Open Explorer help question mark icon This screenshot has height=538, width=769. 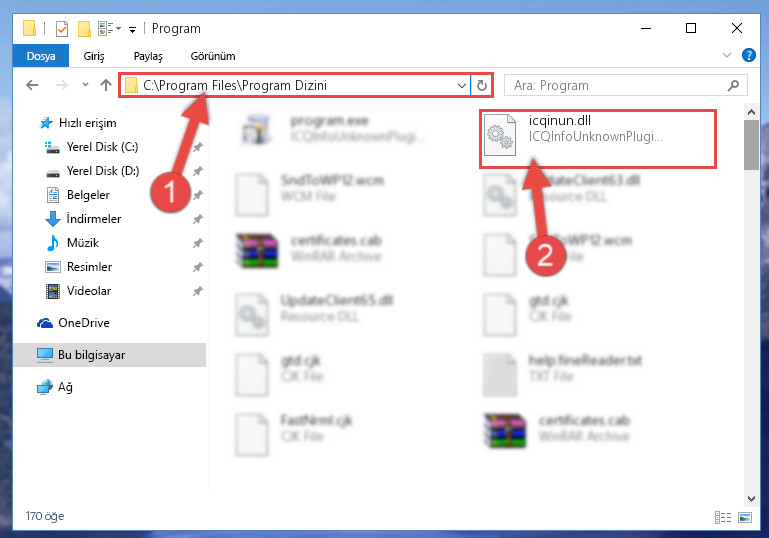(748, 55)
